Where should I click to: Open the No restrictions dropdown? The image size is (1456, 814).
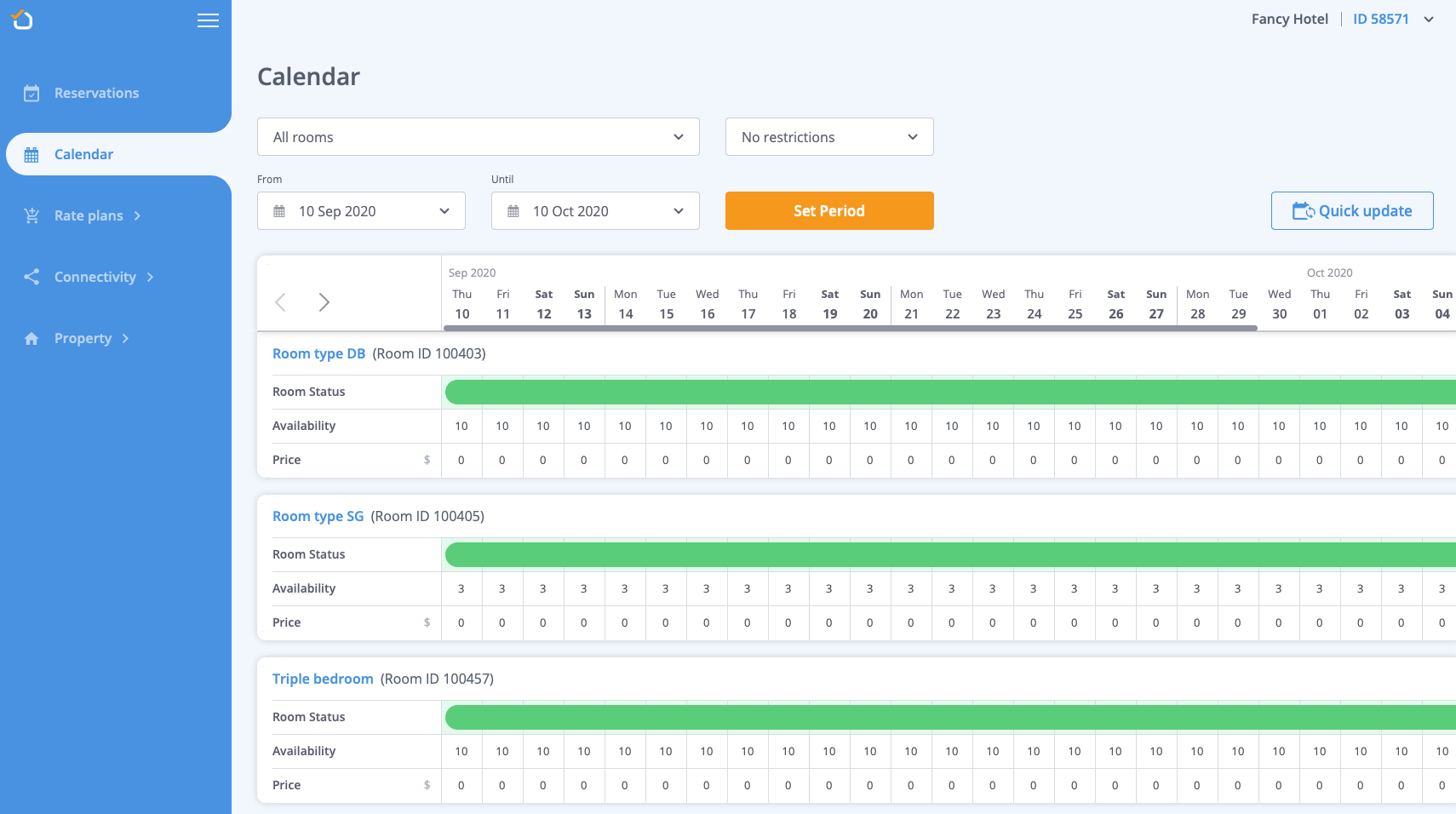[828, 136]
